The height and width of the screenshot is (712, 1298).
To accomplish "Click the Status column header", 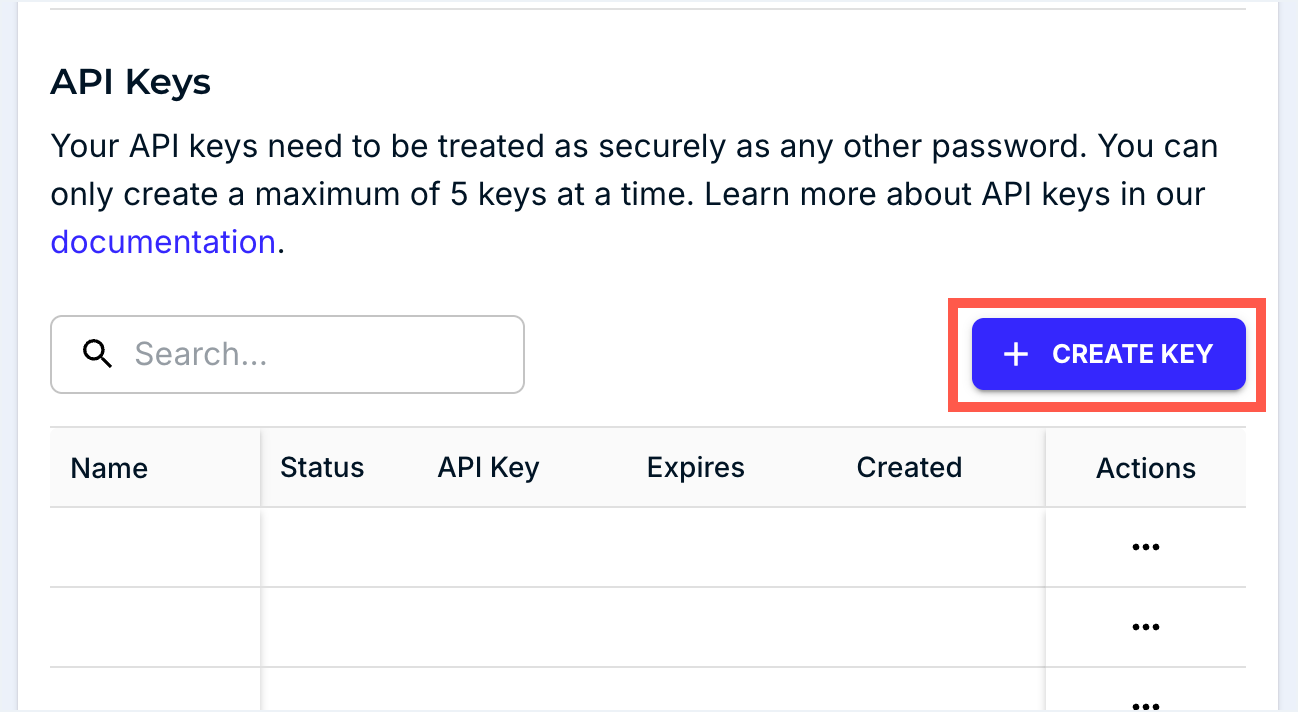I will point(322,468).
